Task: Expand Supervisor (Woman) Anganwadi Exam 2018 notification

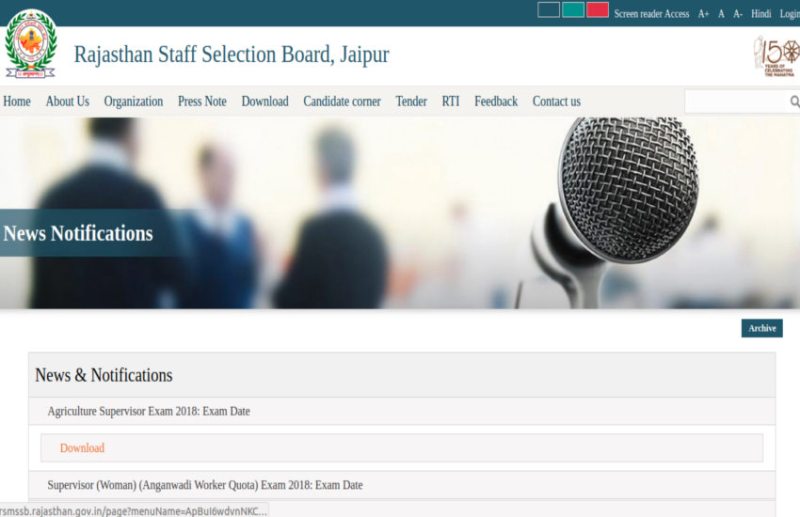Action: tap(205, 485)
